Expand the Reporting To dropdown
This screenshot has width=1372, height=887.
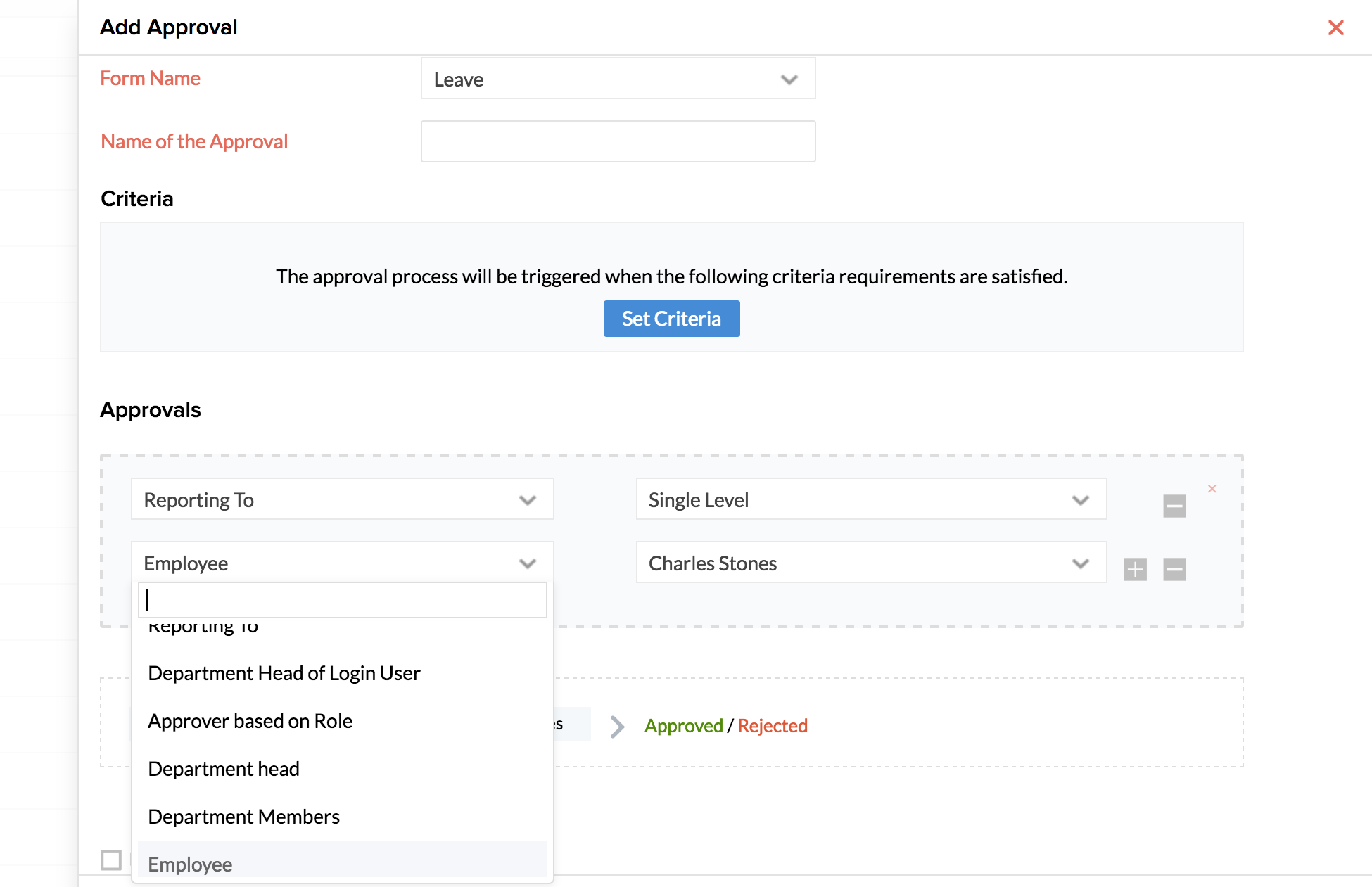pos(342,499)
